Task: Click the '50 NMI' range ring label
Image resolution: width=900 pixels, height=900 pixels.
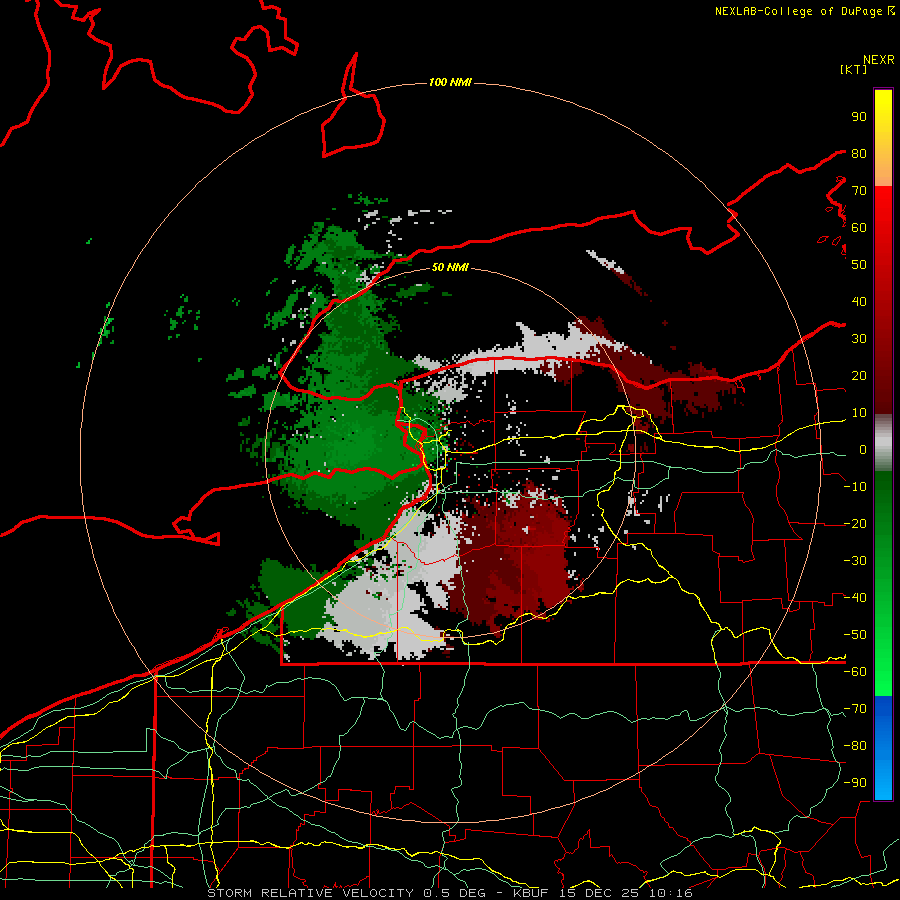Action: pyautogui.click(x=450, y=267)
